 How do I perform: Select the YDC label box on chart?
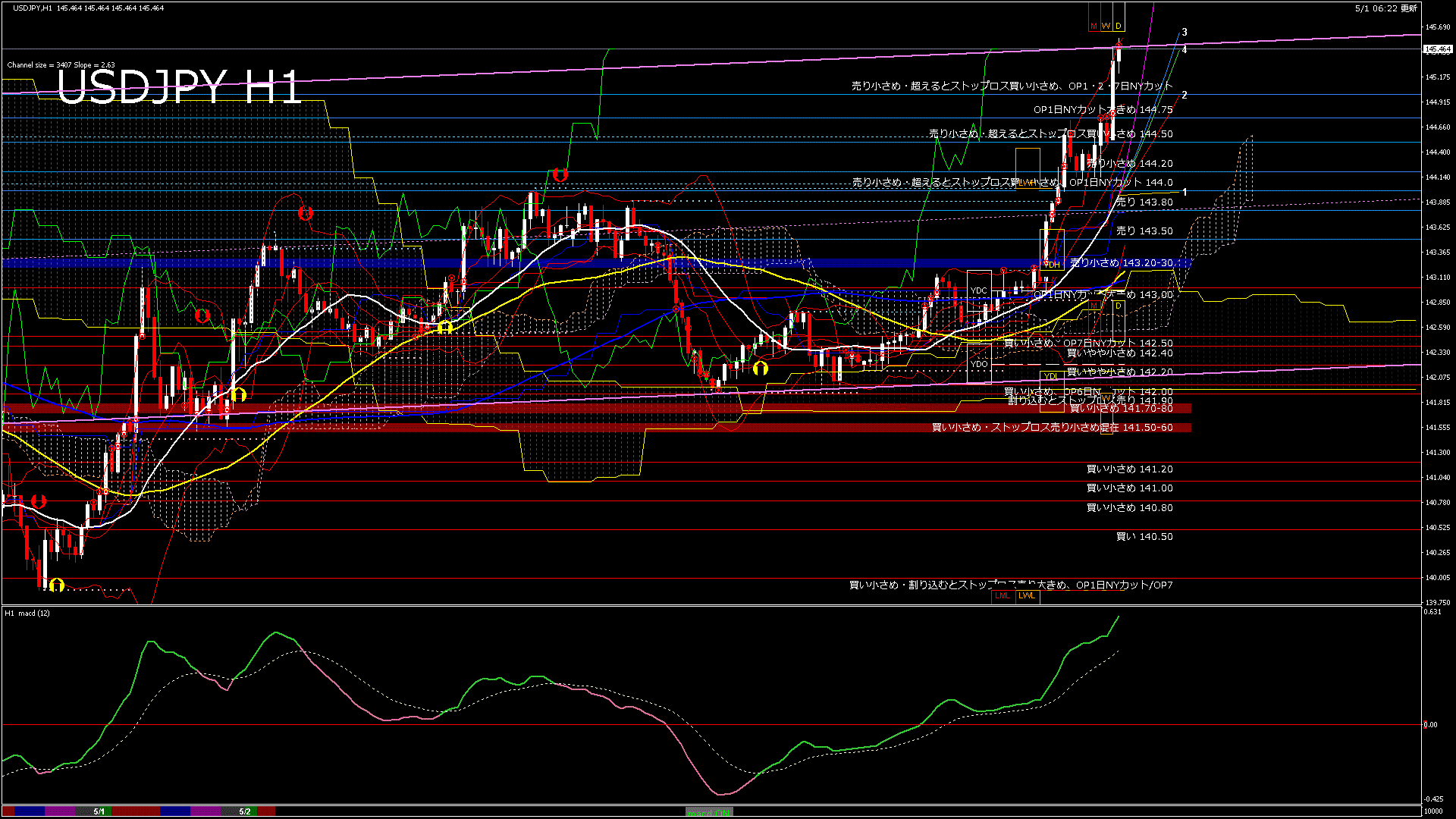pyautogui.click(x=979, y=290)
